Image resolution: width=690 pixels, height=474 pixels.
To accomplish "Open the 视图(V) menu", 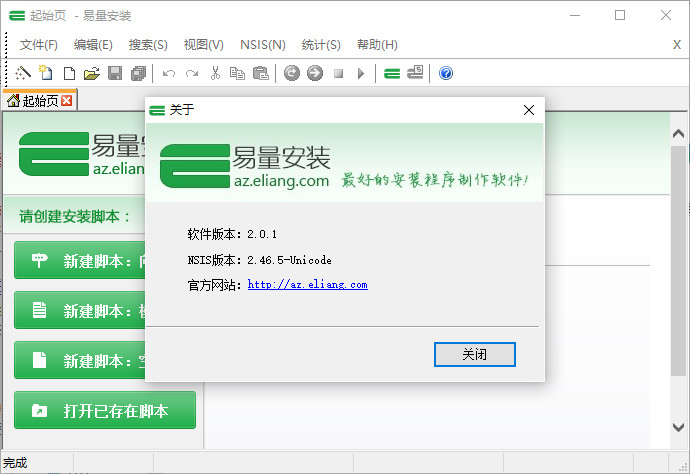I will 204,45.
